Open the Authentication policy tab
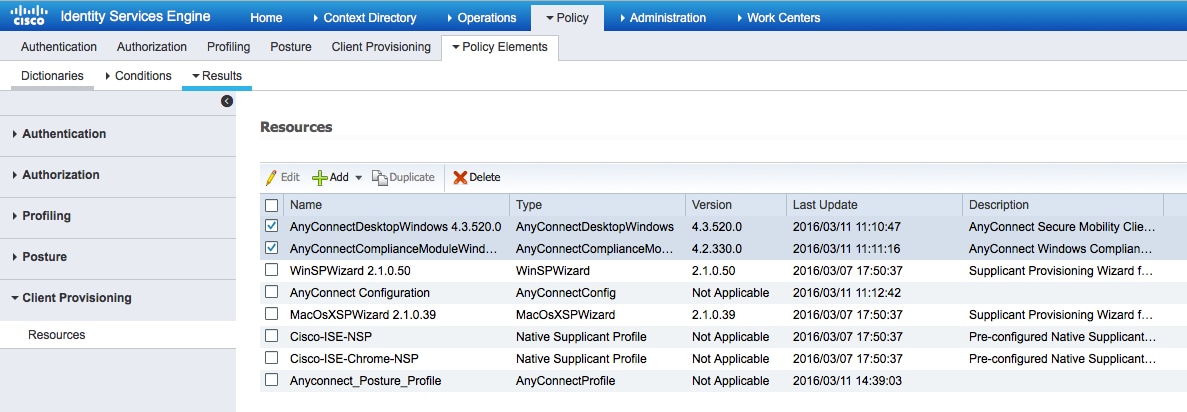 [59, 47]
